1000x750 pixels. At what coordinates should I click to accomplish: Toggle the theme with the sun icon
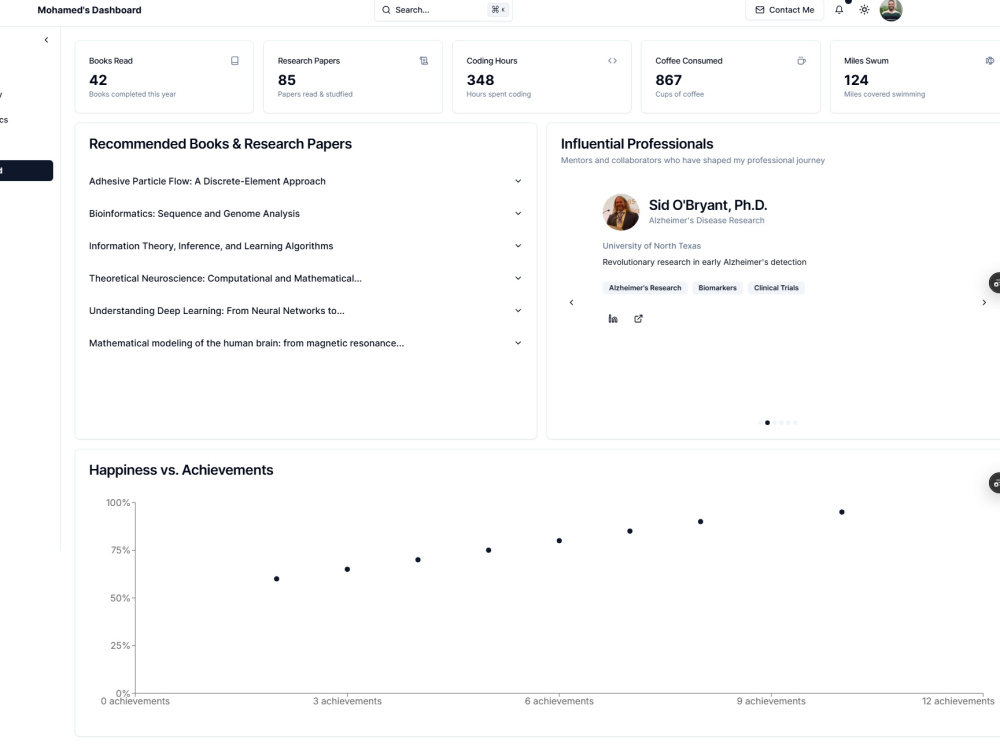pyautogui.click(x=863, y=10)
